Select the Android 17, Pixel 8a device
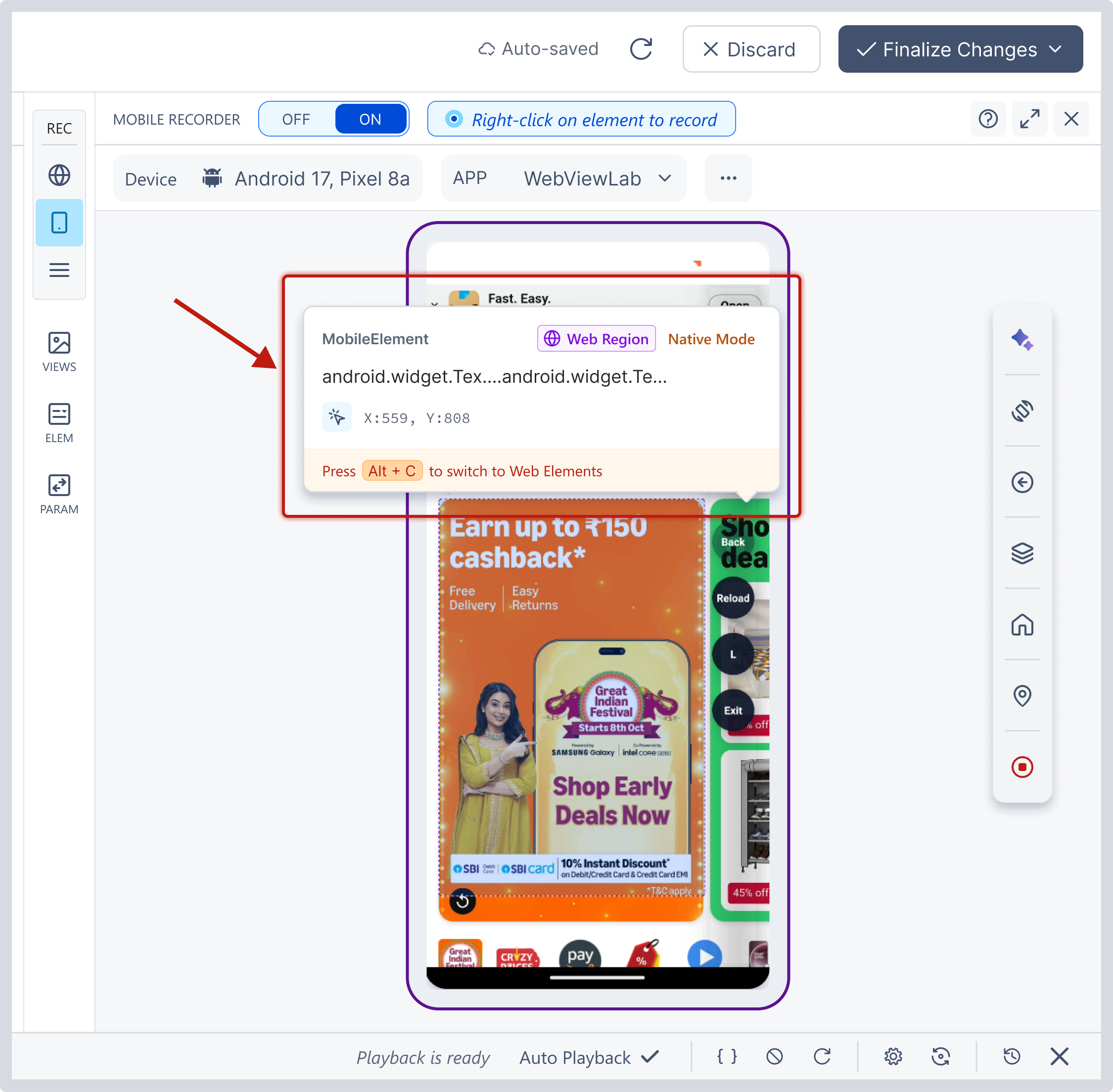Viewport: 1113px width, 1092px height. coord(267,179)
